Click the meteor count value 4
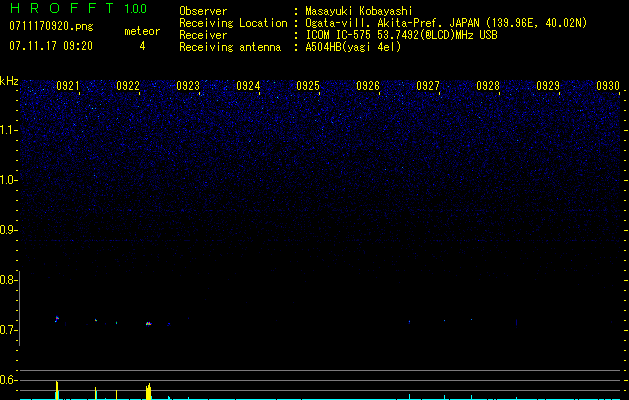629x400 pixels. (x=142, y=46)
